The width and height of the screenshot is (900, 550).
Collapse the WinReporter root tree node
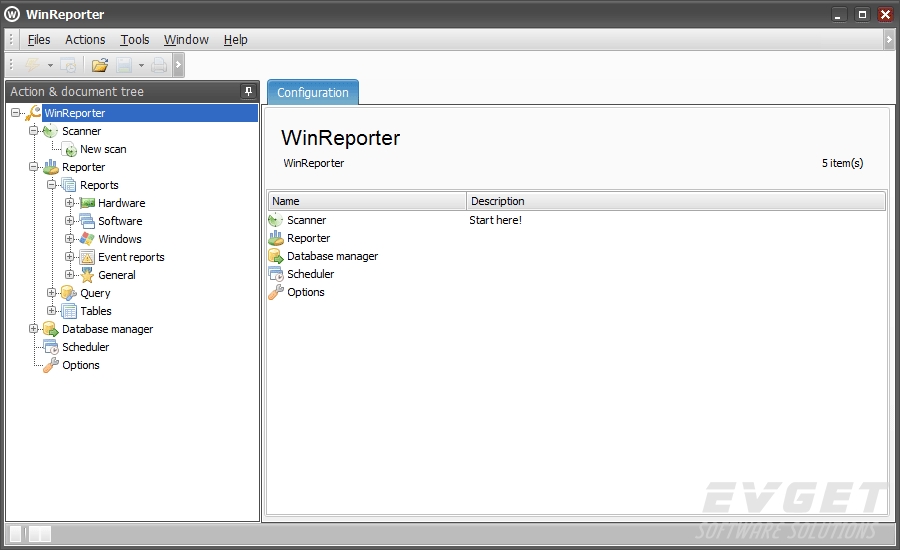[15, 113]
